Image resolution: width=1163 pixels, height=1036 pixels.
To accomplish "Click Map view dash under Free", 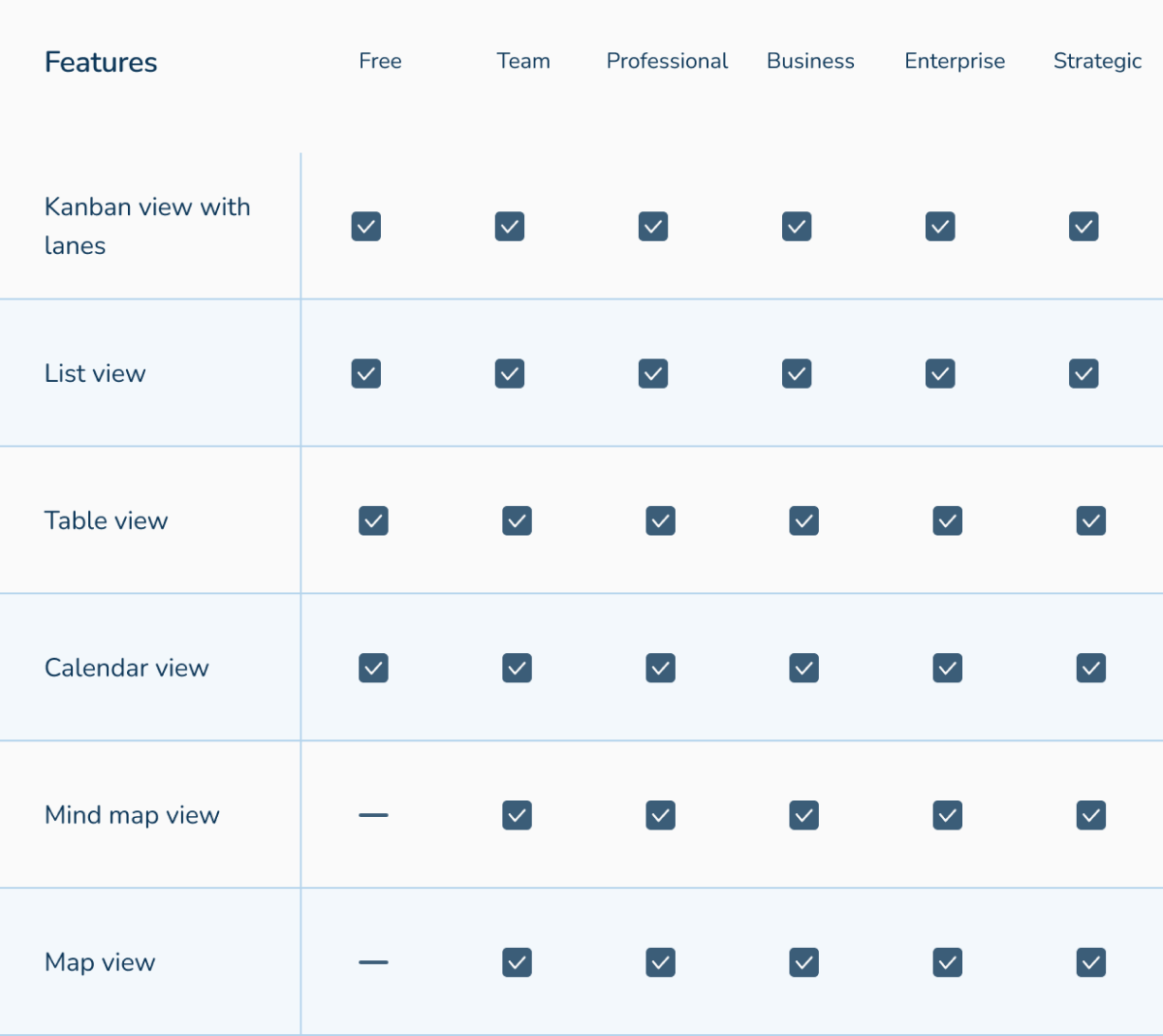I will pyautogui.click(x=373, y=962).
